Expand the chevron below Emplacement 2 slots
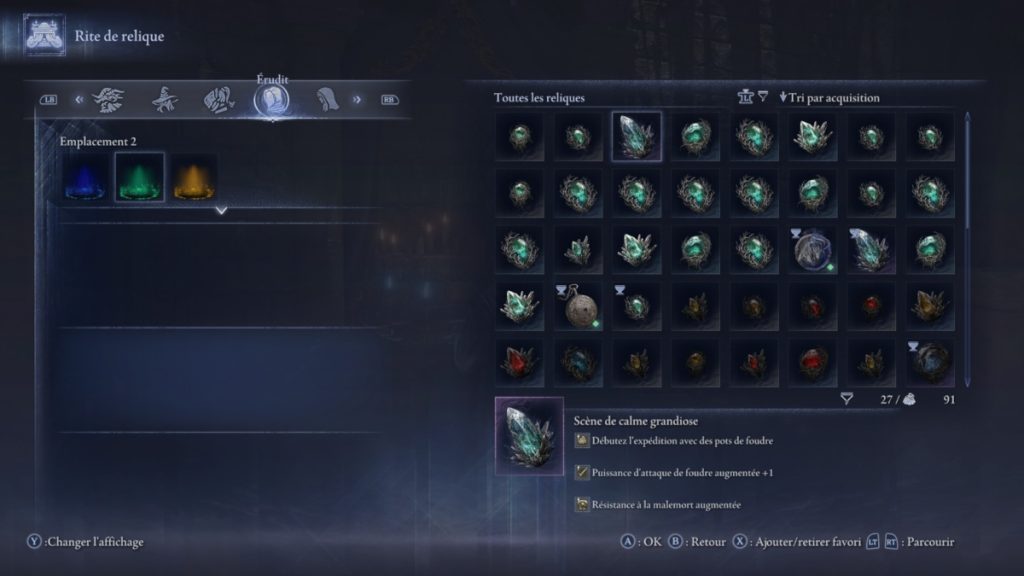 pyautogui.click(x=221, y=210)
